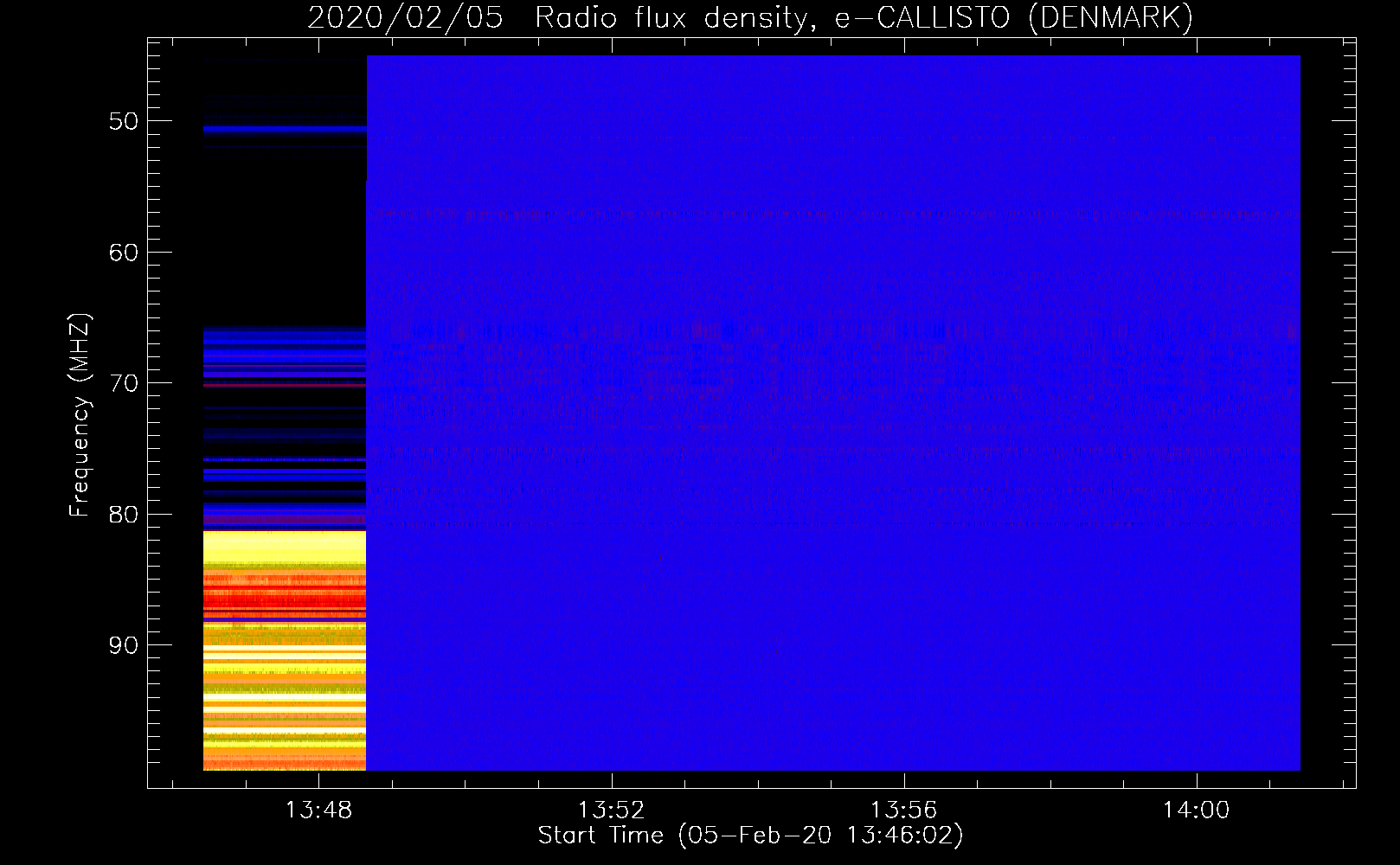Click the 'Frequency (MHZ)' y-axis label
Screen dimensions: 1400x865
80,415
